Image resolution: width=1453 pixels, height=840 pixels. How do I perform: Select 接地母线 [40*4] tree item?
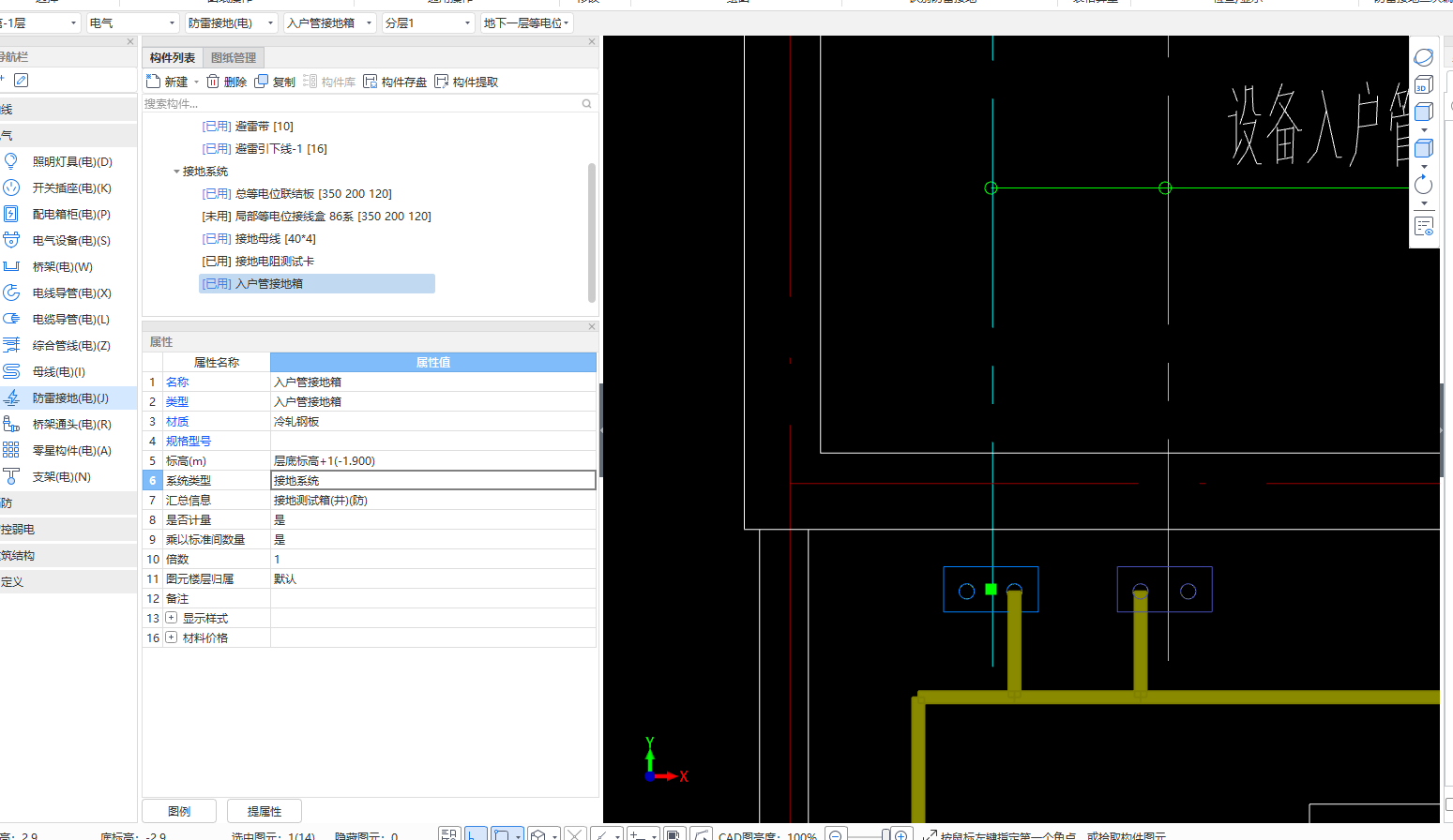[x=259, y=238]
